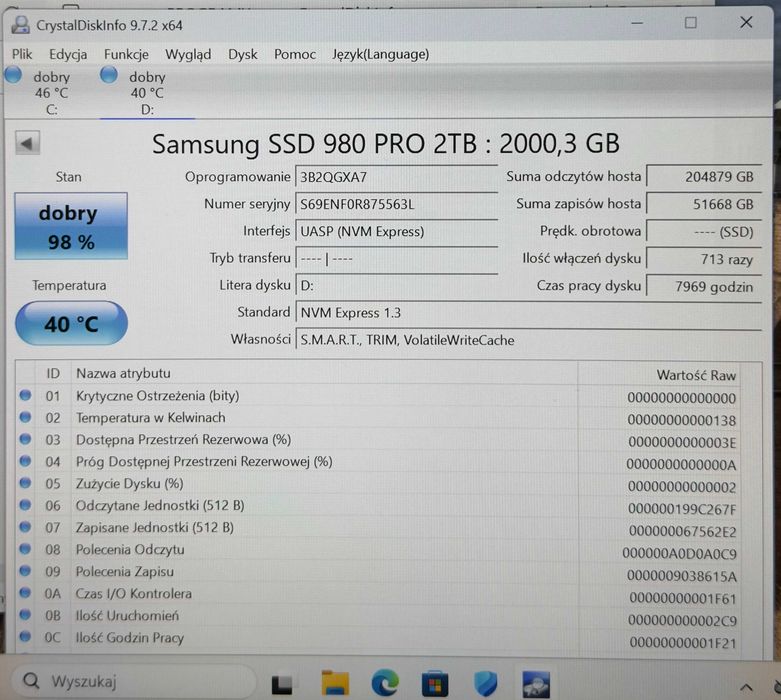Screen dimensions: 781x700
Task: Click the Interfejs field UASP (NVM Express)
Action: [396, 232]
